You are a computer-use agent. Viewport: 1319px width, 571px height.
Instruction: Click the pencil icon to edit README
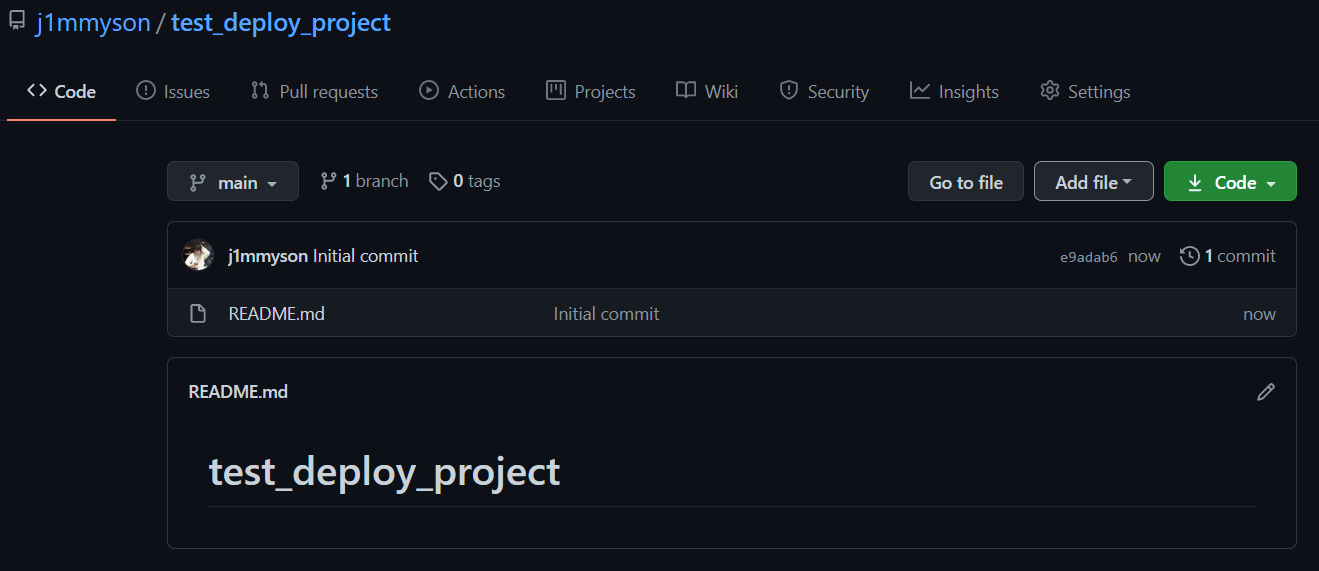tap(1266, 392)
